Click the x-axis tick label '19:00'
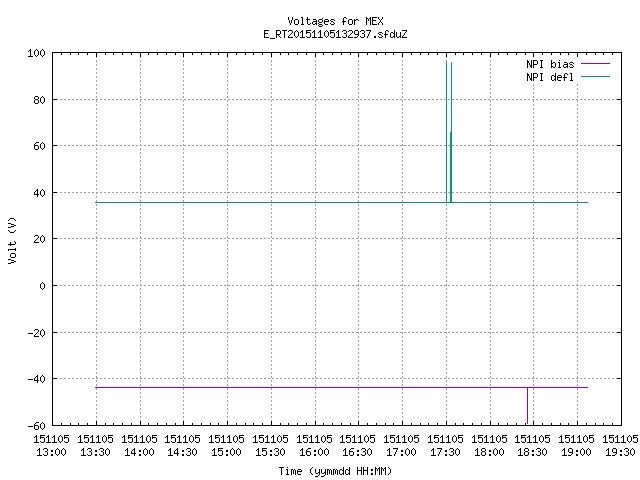This screenshot has height=480, width=640. pyautogui.click(x=576, y=452)
